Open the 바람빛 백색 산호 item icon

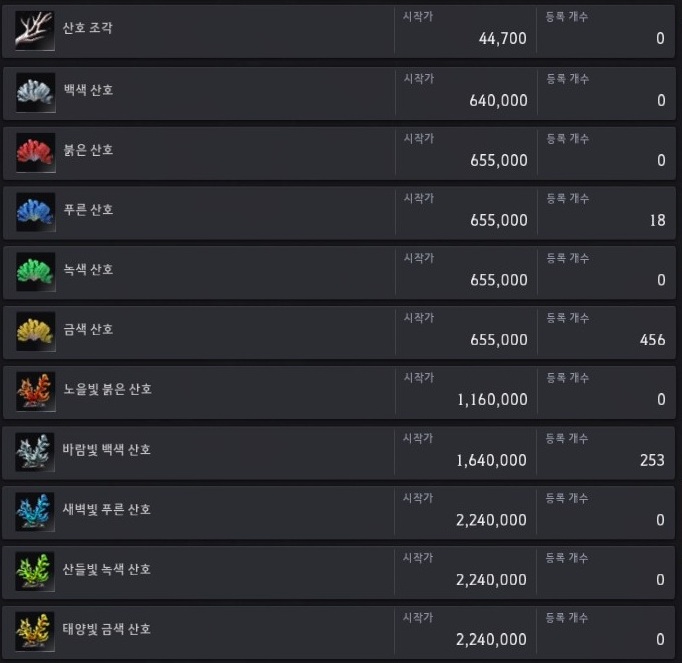coord(35,452)
